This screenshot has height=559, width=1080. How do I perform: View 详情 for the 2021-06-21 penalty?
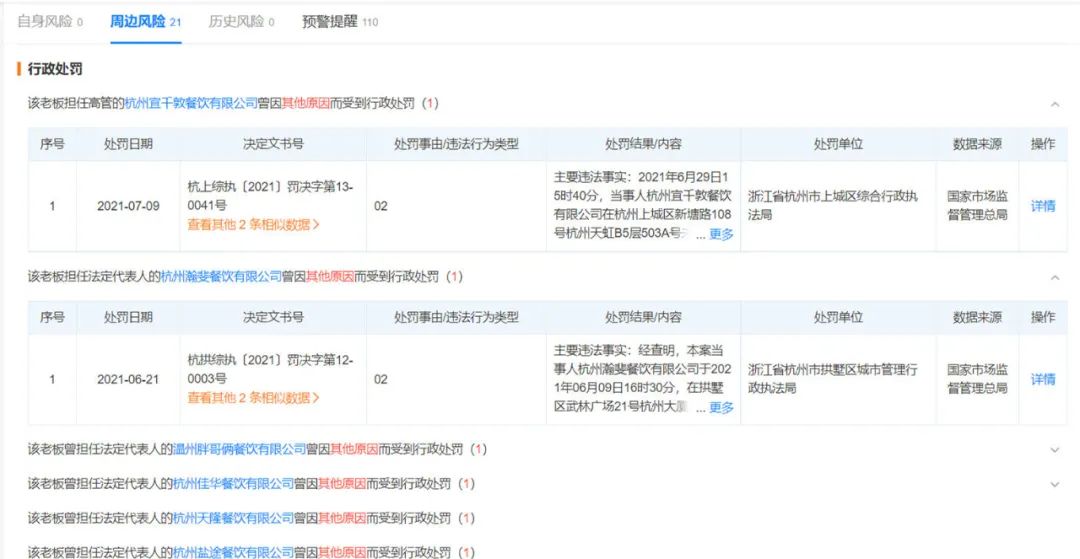click(1043, 379)
